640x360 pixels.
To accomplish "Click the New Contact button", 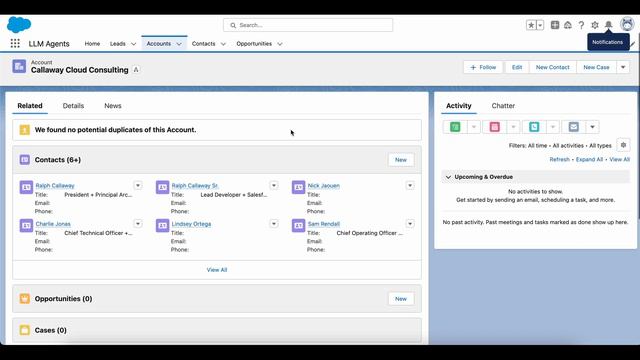I will (552, 67).
